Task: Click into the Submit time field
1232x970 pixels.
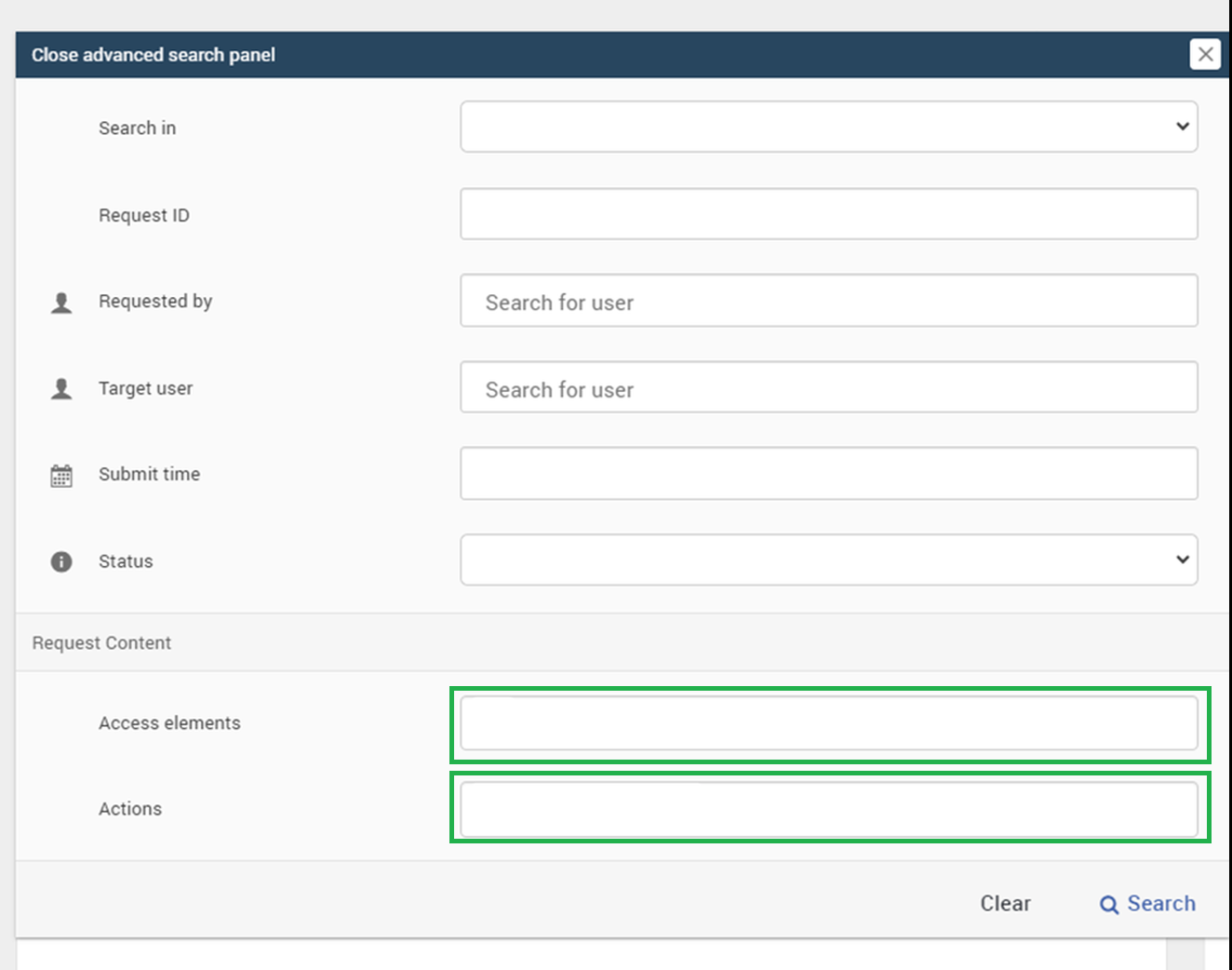Action: point(828,473)
